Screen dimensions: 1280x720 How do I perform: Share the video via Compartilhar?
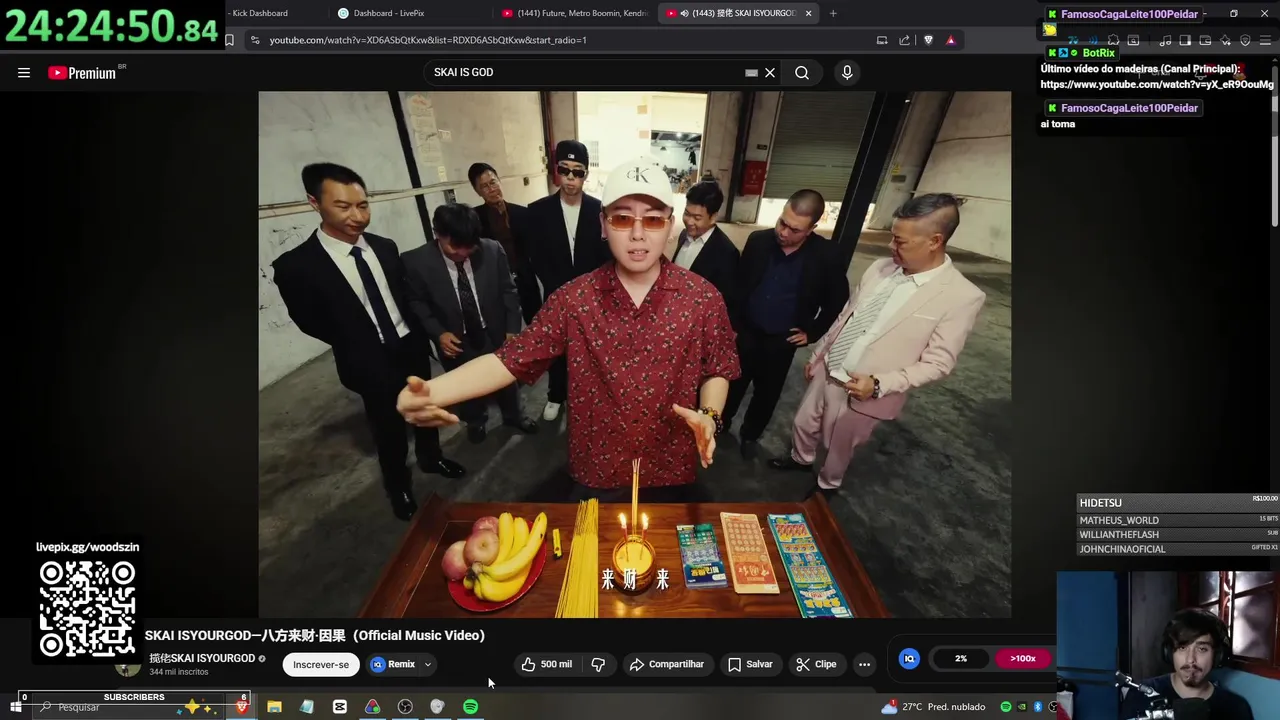click(666, 664)
